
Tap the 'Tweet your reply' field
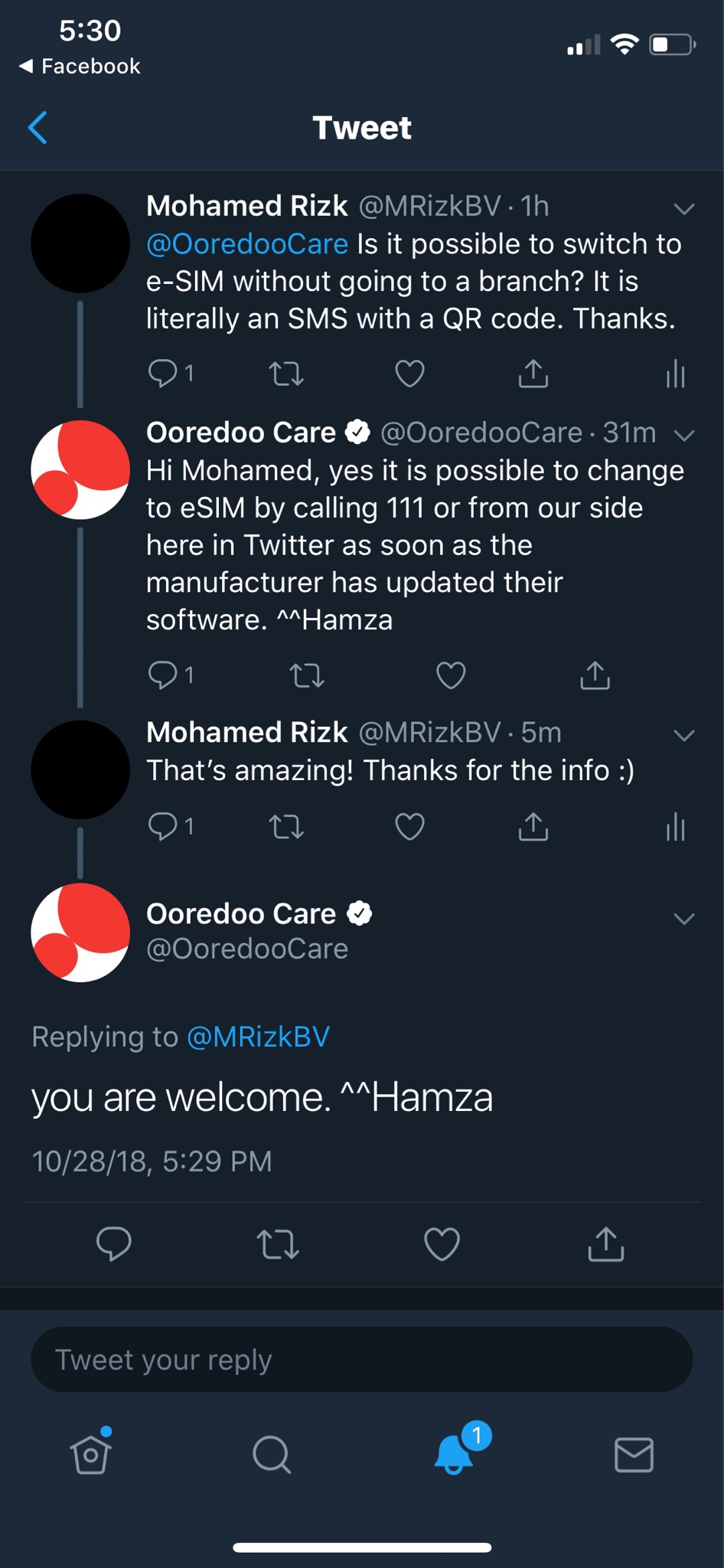point(362,1360)
